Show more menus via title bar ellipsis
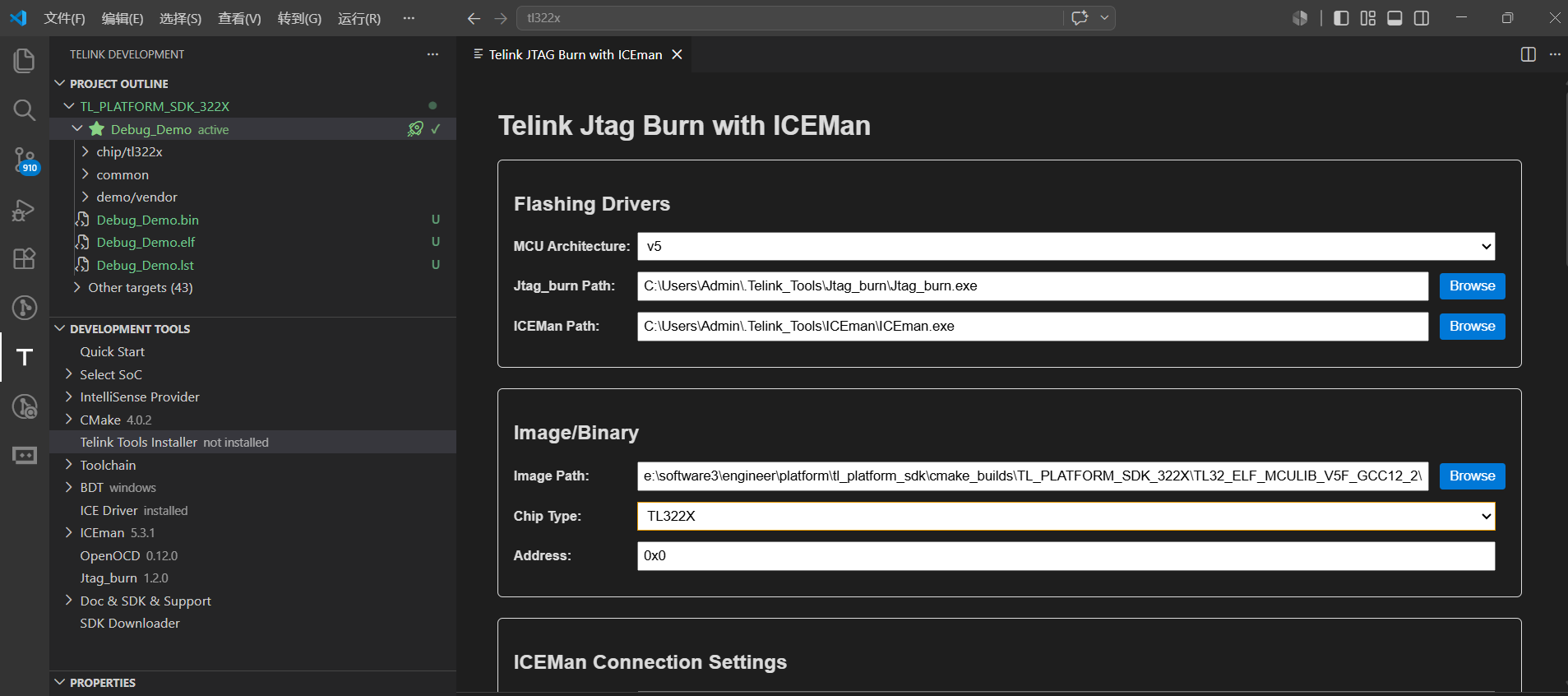Image resolution: width=1568 pixels, height=696 pixels. pos(409,18)
